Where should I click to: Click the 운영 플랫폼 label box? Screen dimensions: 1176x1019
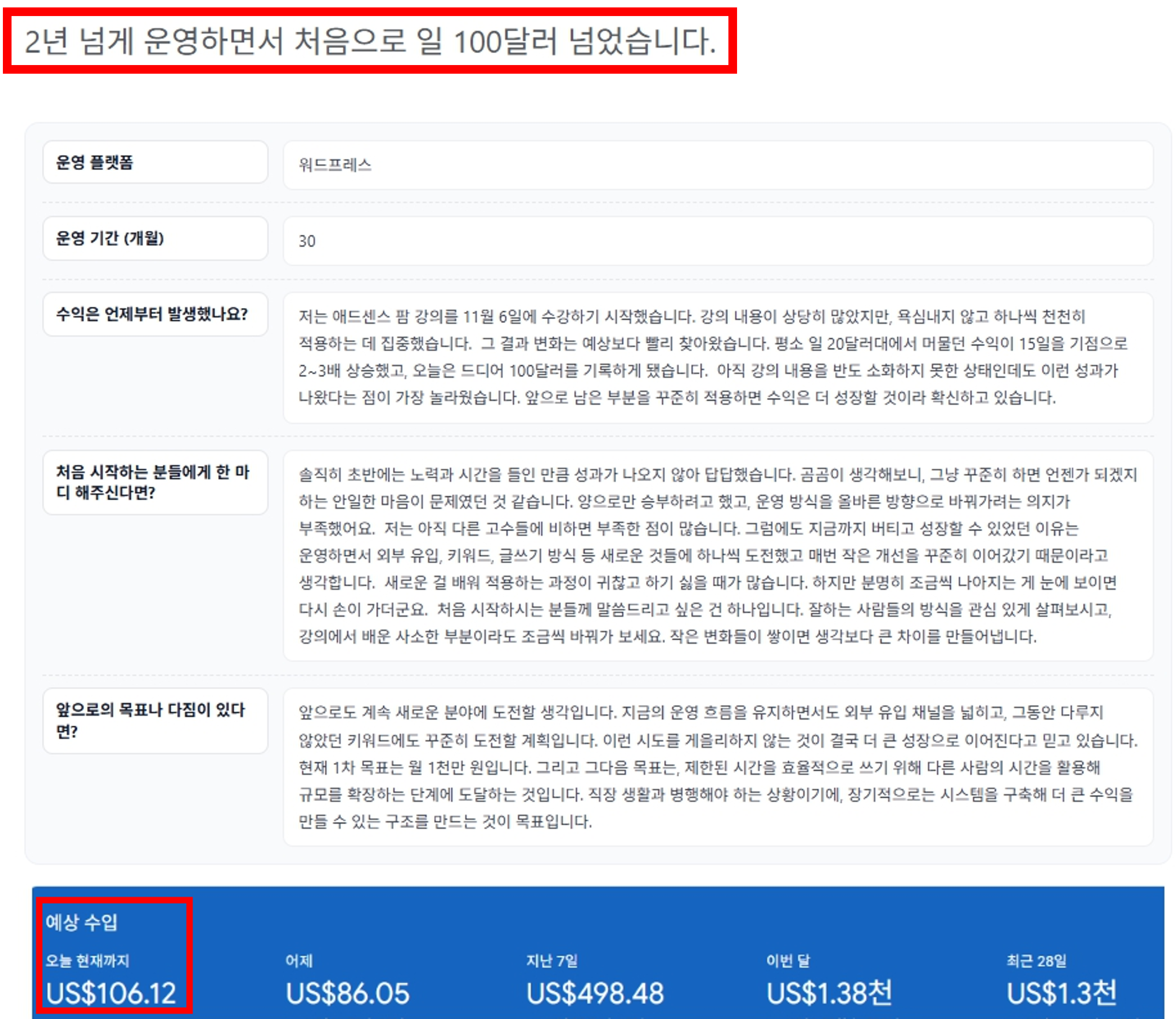point(155,163)
